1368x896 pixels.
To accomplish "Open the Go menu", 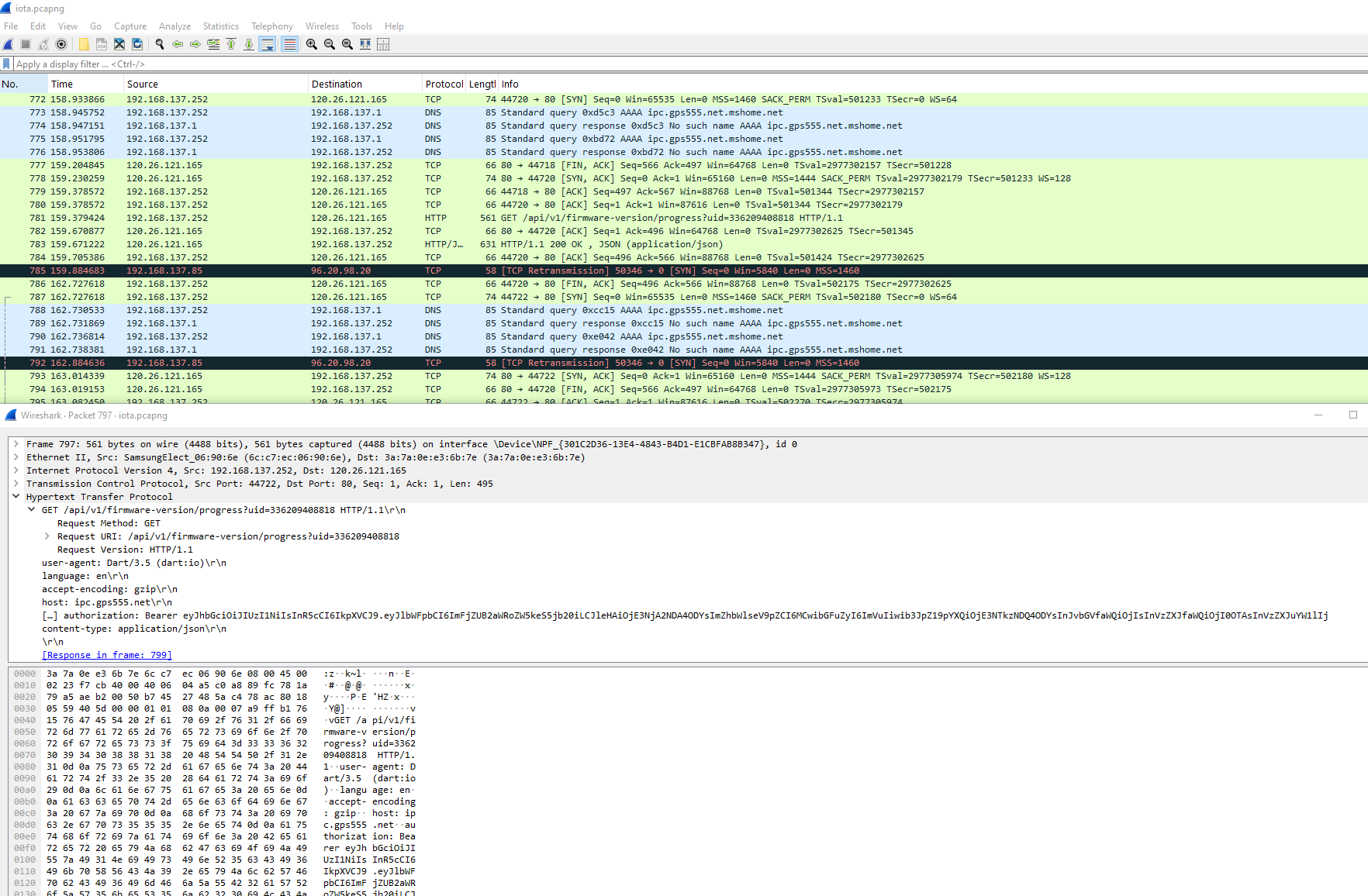I will tap(95, 26).
